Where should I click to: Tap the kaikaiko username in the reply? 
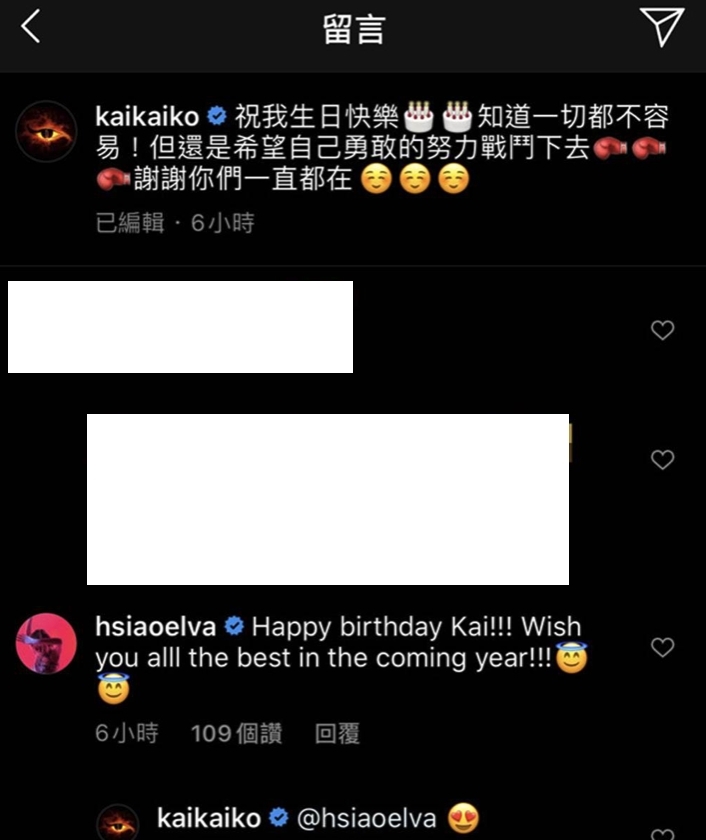209,819
